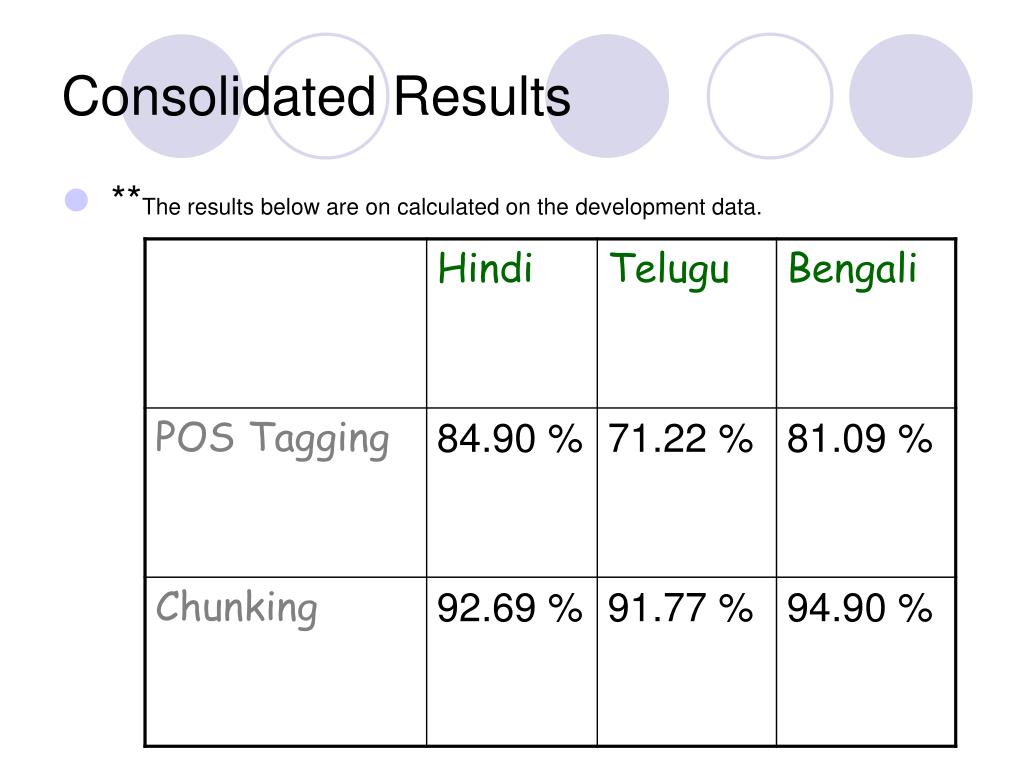Screen dimensions: 1024x768
Task: Select the Bengali column header
Action: click(x=852, y=269)
